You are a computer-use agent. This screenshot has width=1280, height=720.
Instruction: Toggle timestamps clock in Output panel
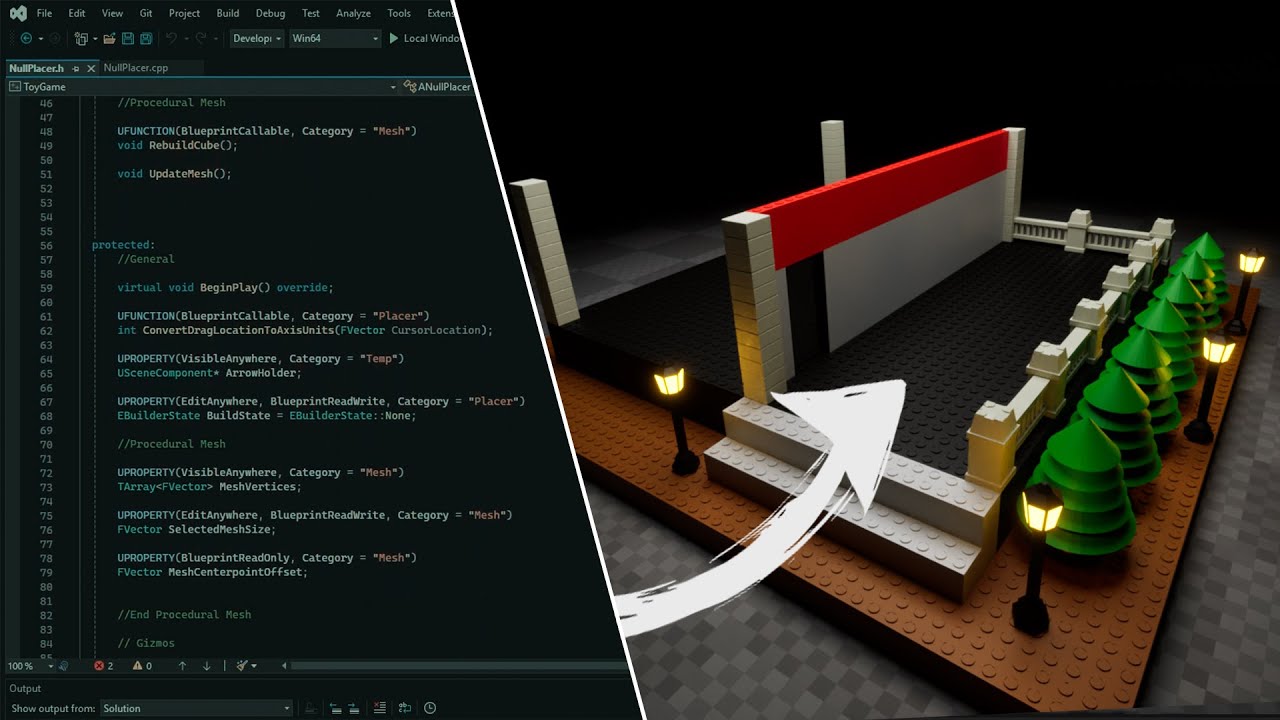coord(430,708)
